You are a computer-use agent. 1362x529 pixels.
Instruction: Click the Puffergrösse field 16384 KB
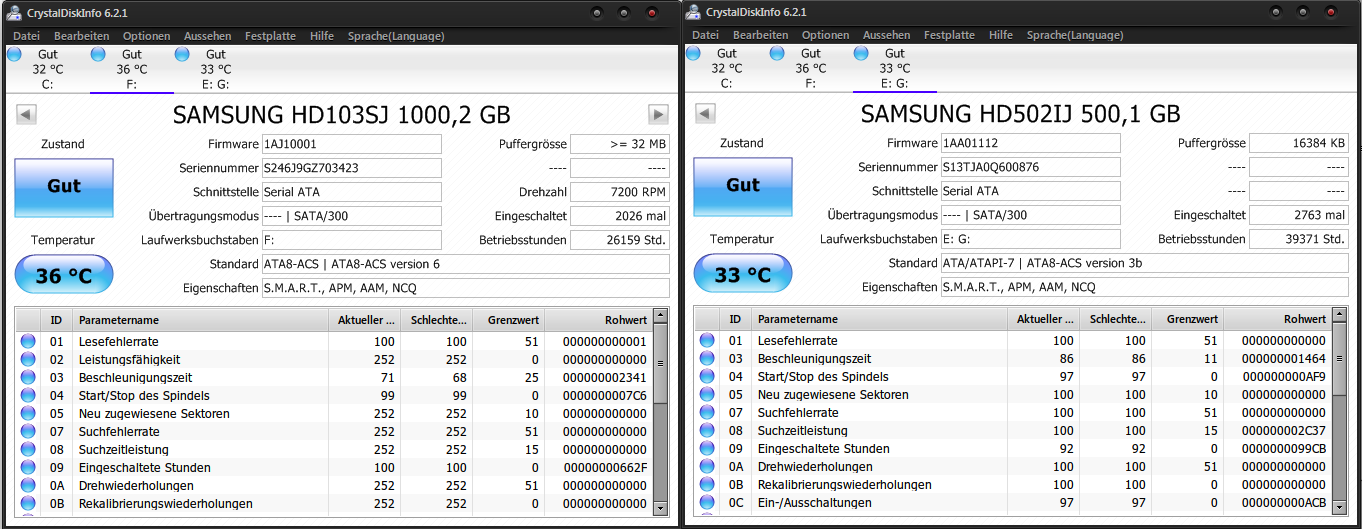click(x=1299, y=143)
